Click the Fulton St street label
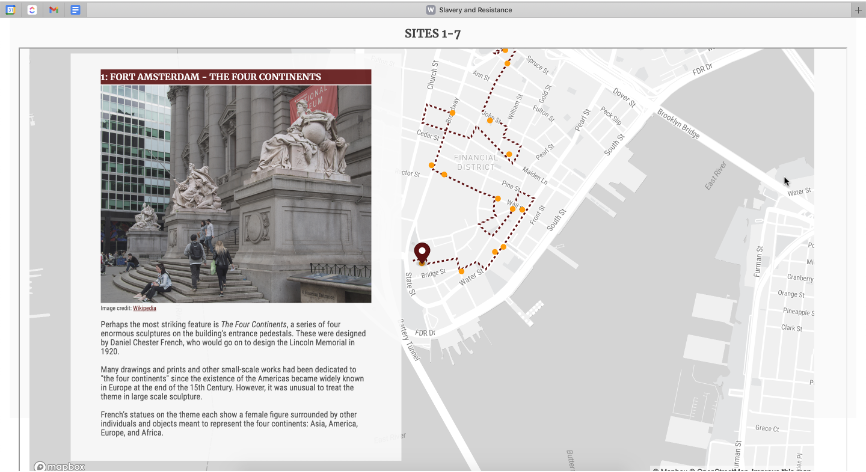 coord(543,113)
